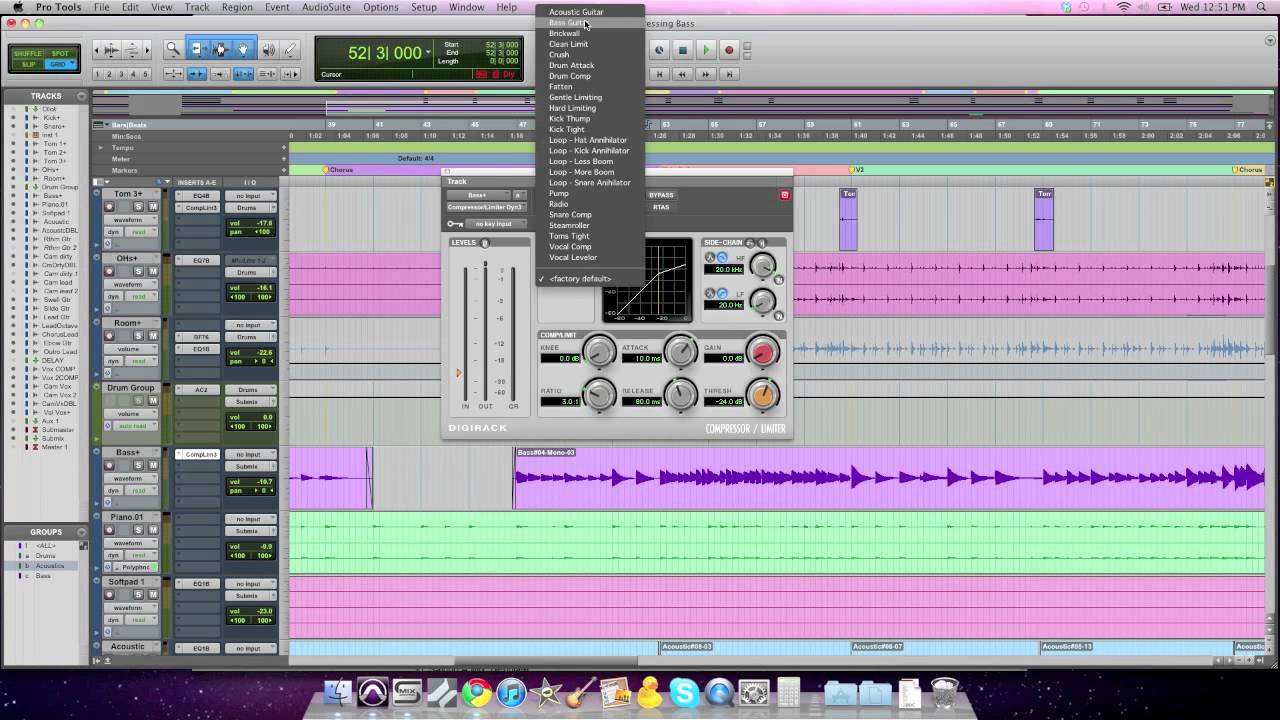Click the Levels phase invert icon
Screen dimensions: 1280x720
[x=485, y=243]
